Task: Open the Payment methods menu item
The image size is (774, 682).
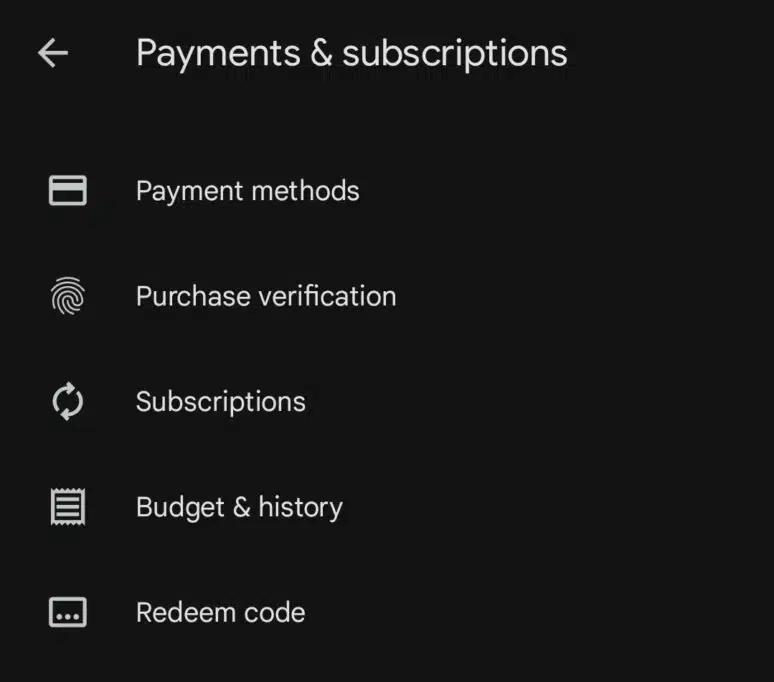Action: tap(300, 190)
